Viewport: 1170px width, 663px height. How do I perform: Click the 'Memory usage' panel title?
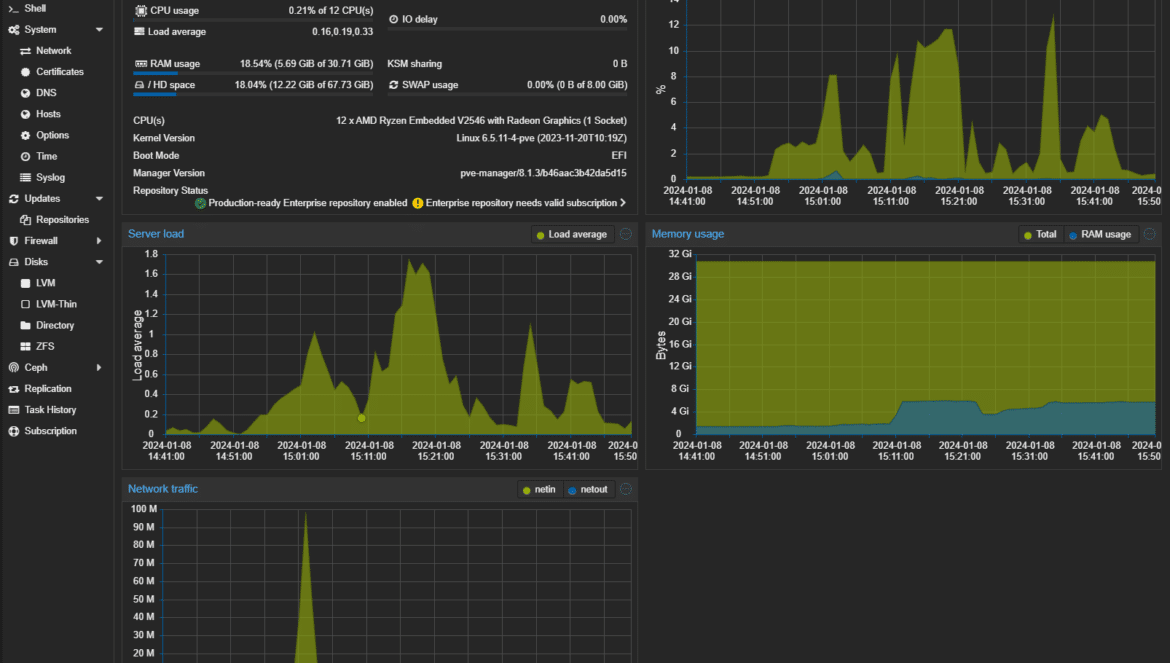click(x=688, y=234)
